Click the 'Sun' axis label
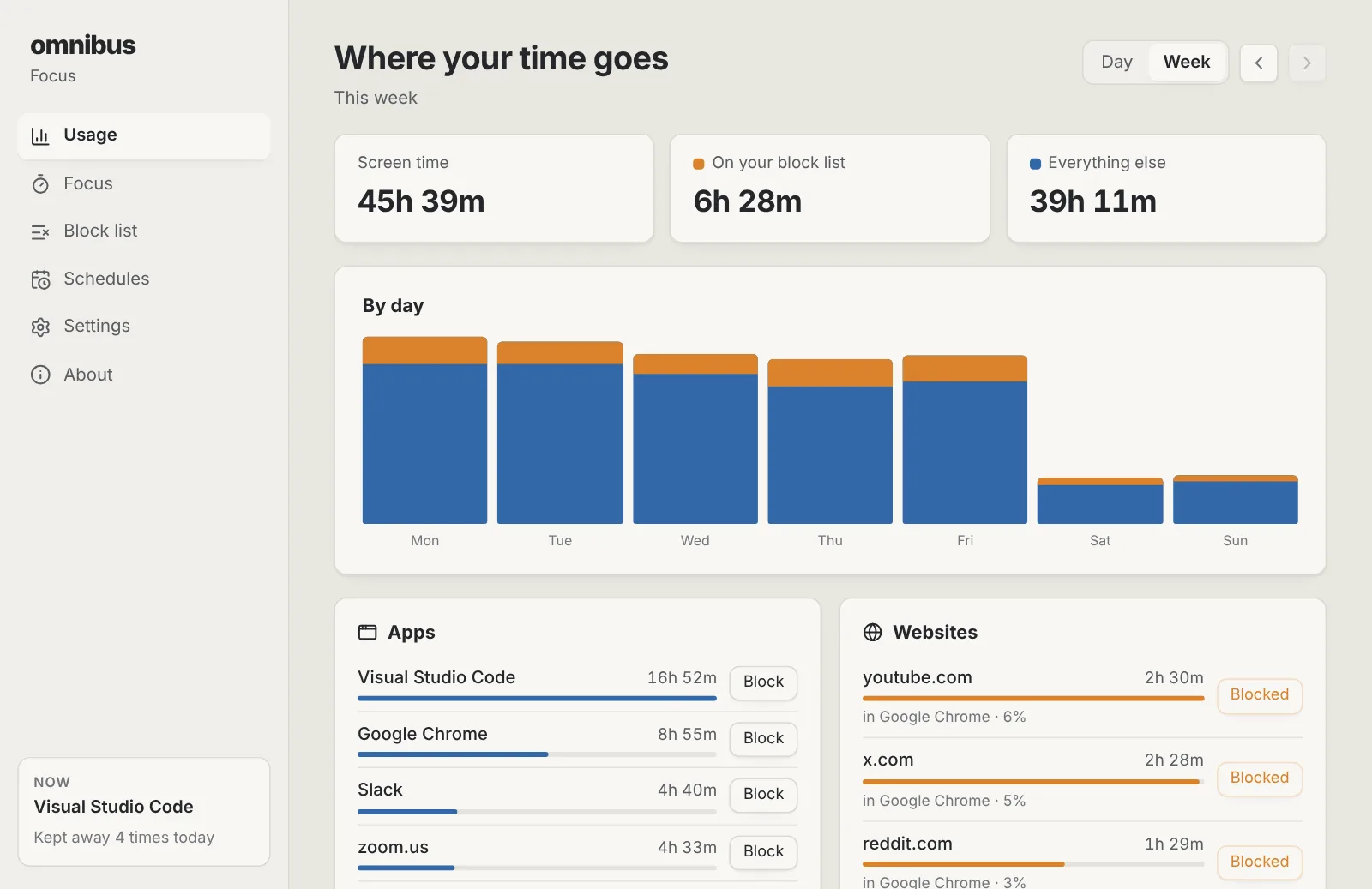 (x=1236, y=540)
